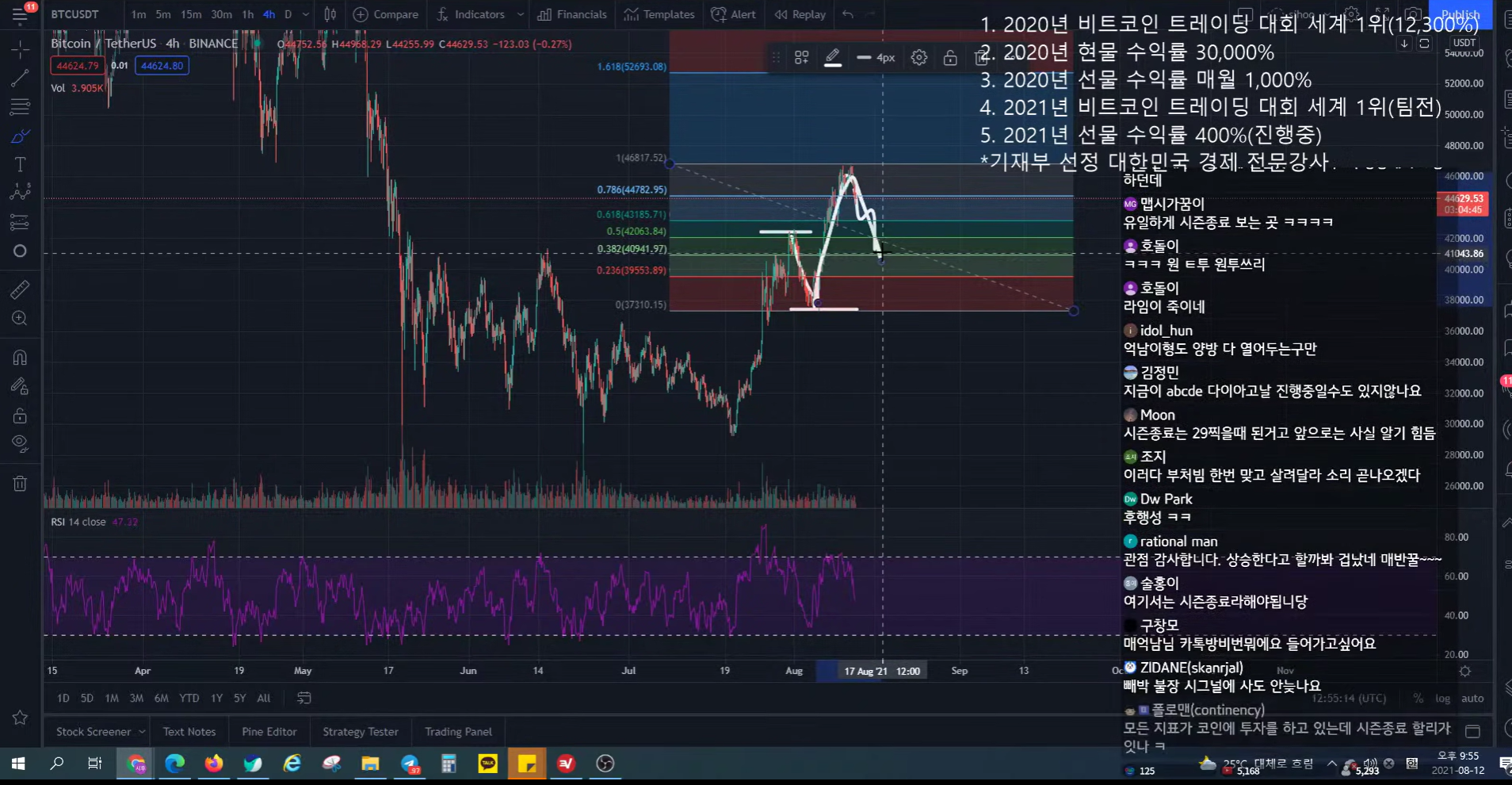Open chart settings gear near time axis
This screenshot has width=1512, height=785.
[x=1465, y=671]
